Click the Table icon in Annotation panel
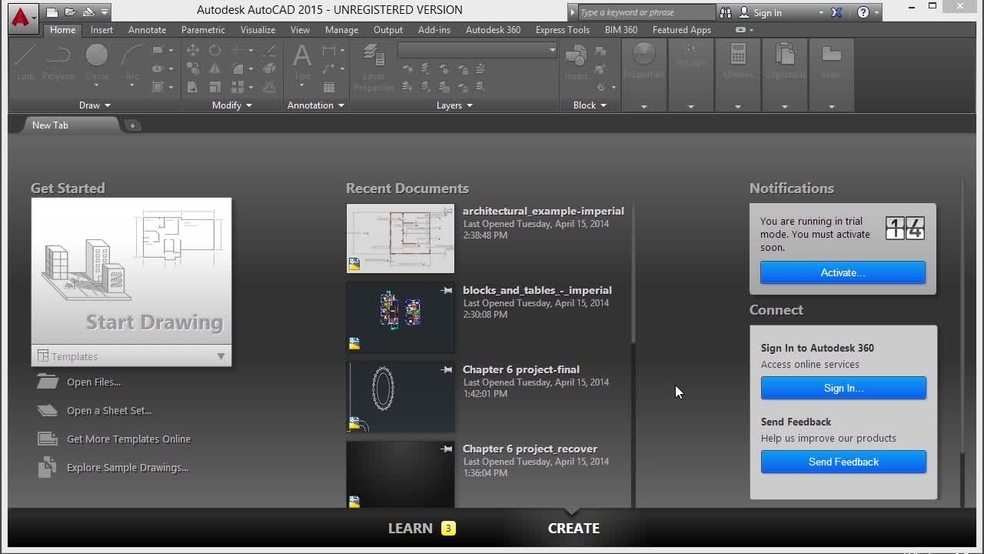 (329, 87)
